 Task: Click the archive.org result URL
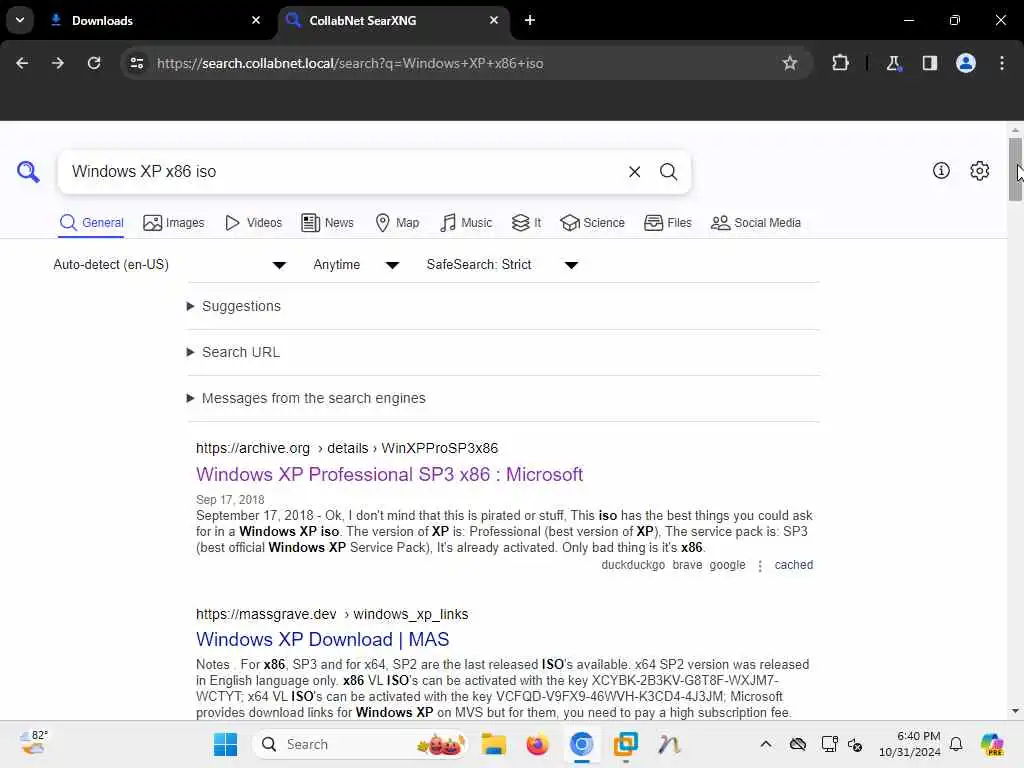(347, 448)
